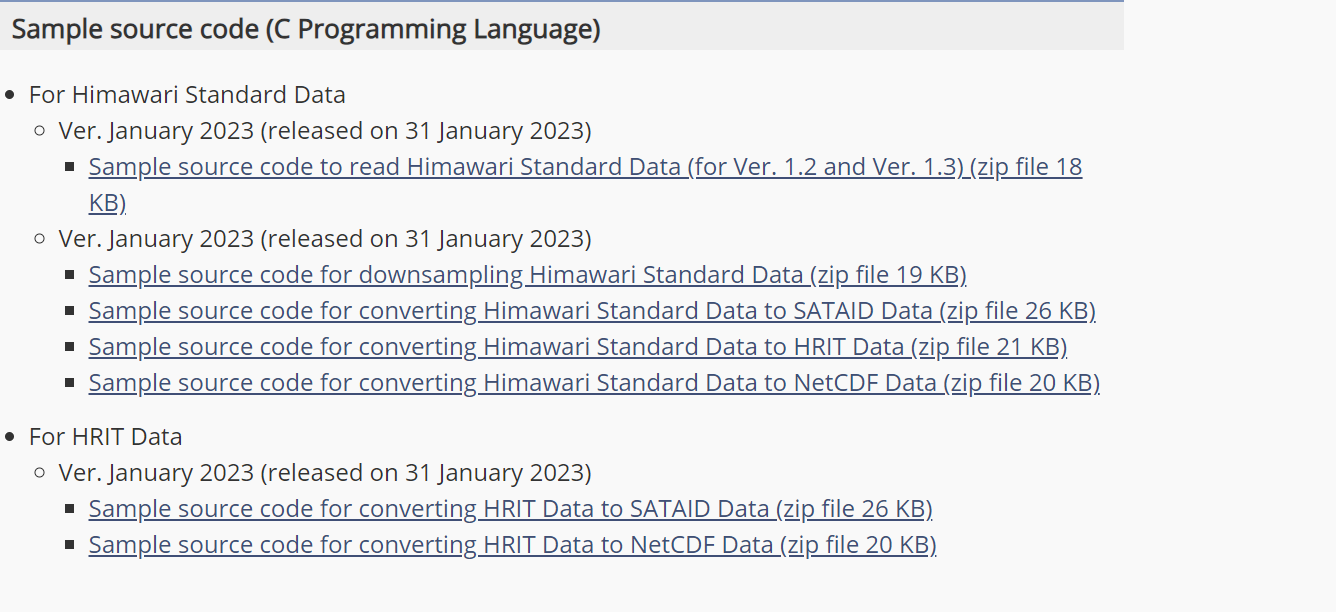
Task: Click the square bullet beside the SATAID converter link
Action: pyautogui.click(x=68, y=310)
